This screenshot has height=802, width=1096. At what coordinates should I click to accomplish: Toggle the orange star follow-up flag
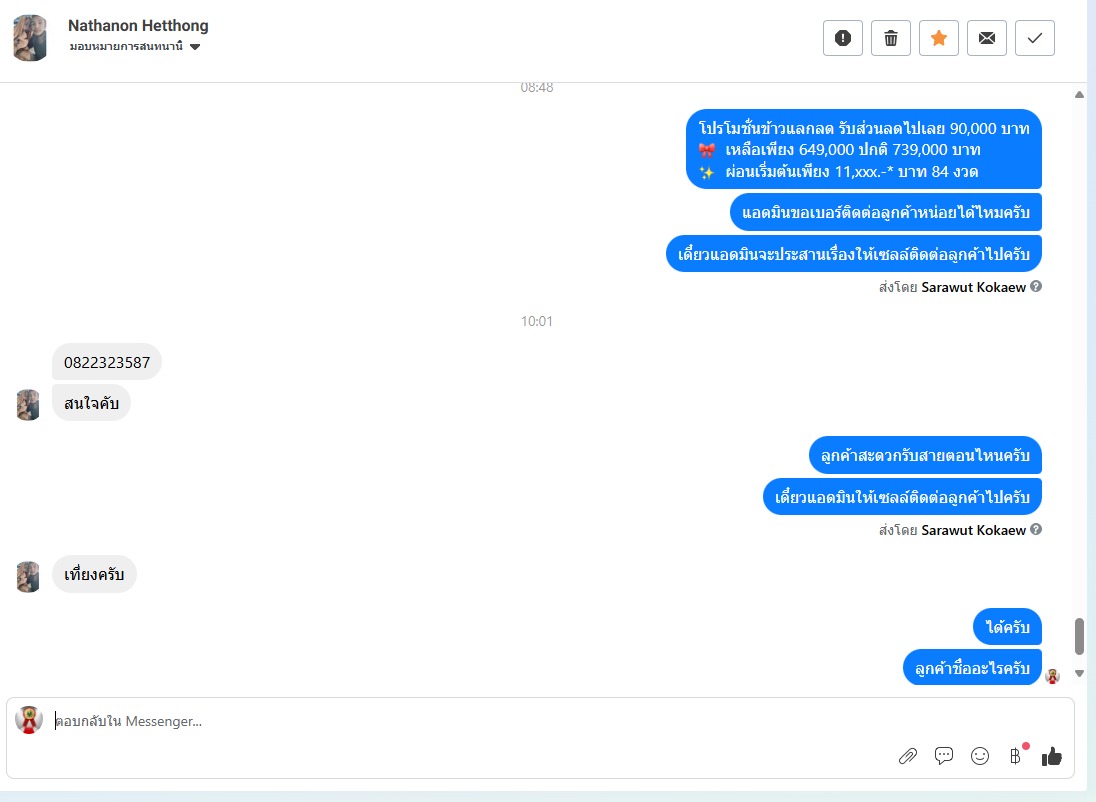tap(939, 38)
